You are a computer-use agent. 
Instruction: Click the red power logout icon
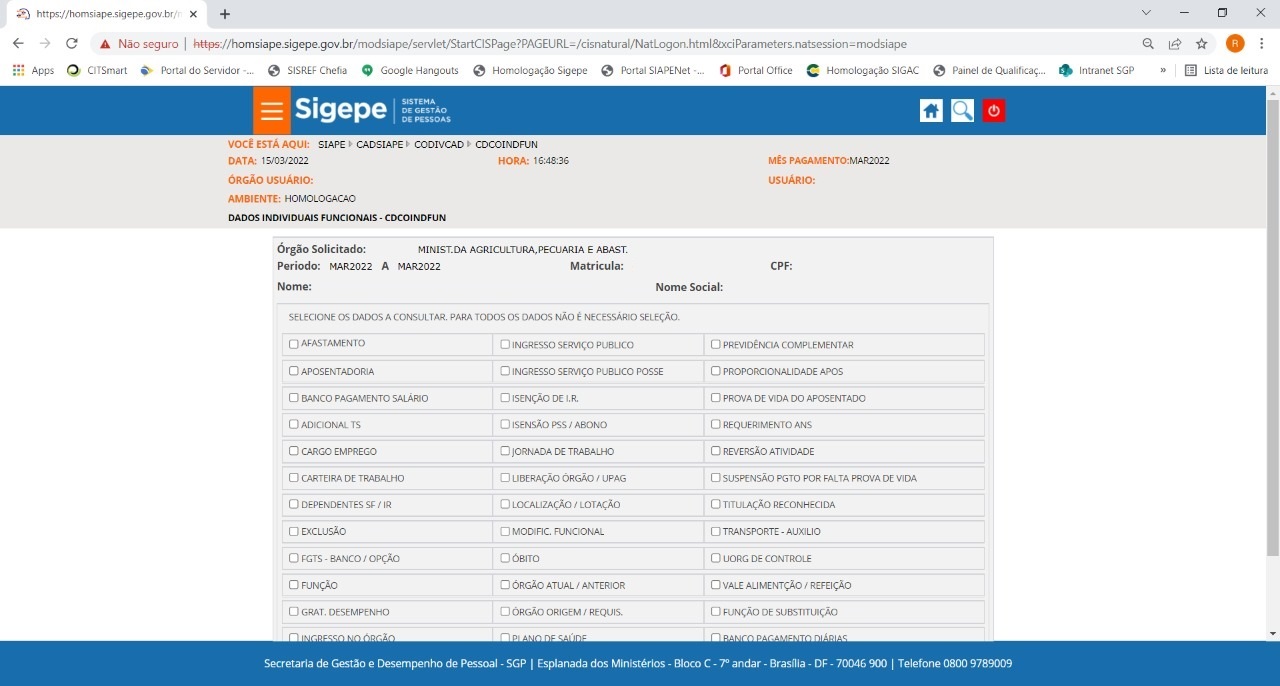993,111
